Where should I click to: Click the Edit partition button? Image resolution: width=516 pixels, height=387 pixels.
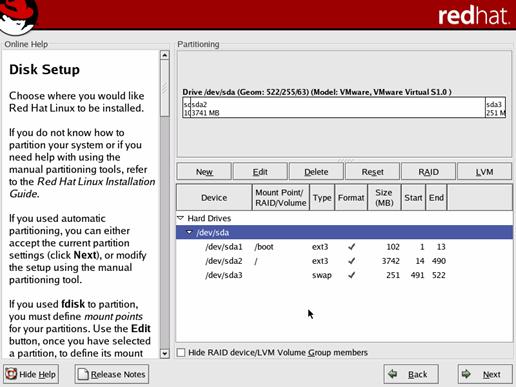(260, 172)
